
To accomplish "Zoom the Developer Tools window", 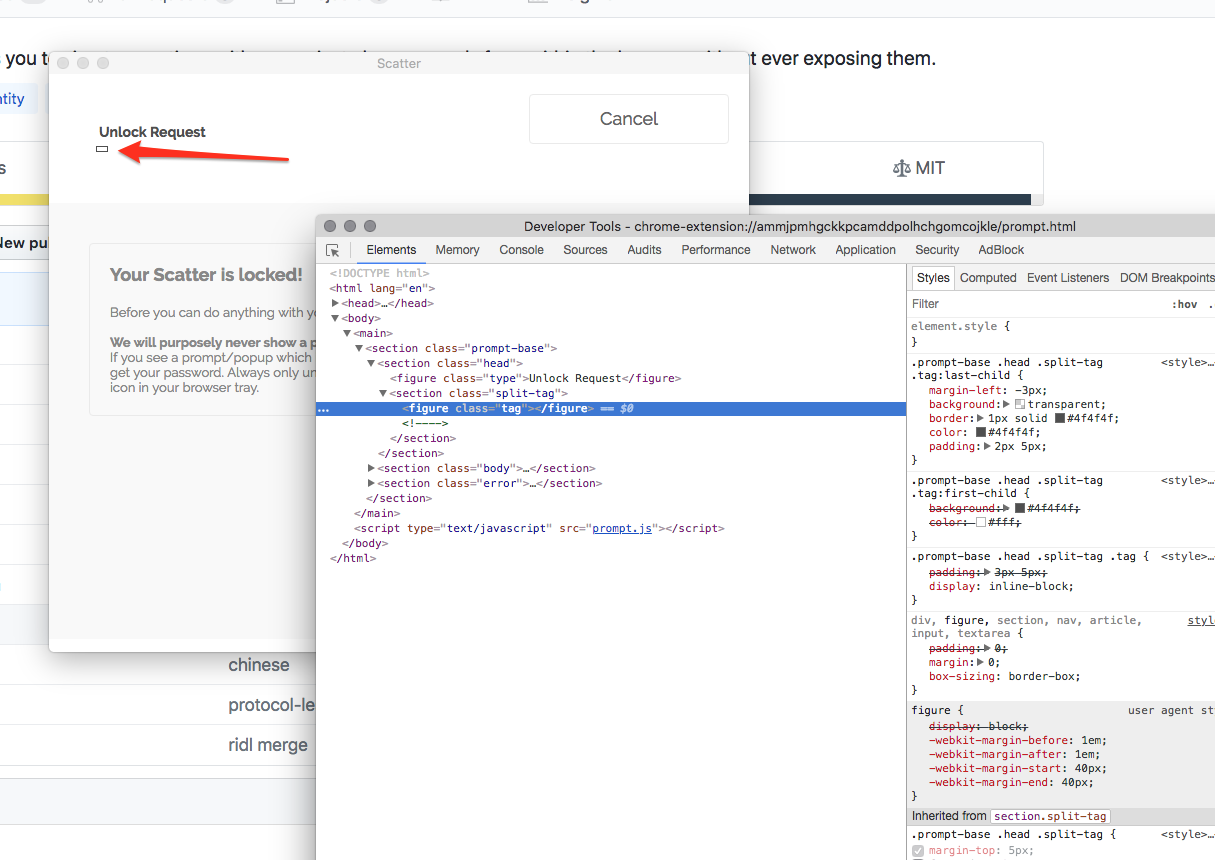I will tap(370, 226).
